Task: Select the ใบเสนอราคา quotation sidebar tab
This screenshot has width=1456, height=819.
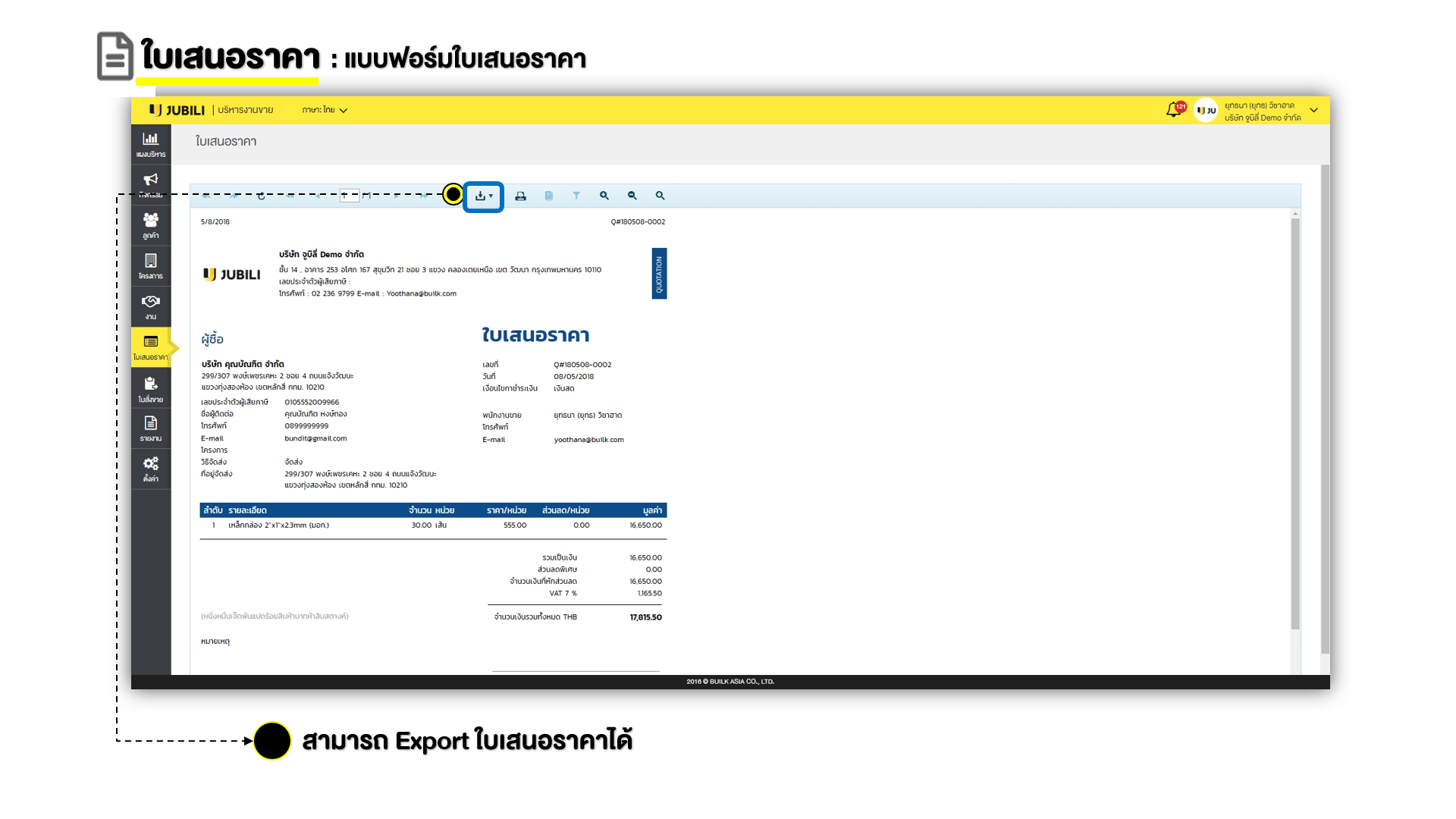Action: click(x=151, y=347)
